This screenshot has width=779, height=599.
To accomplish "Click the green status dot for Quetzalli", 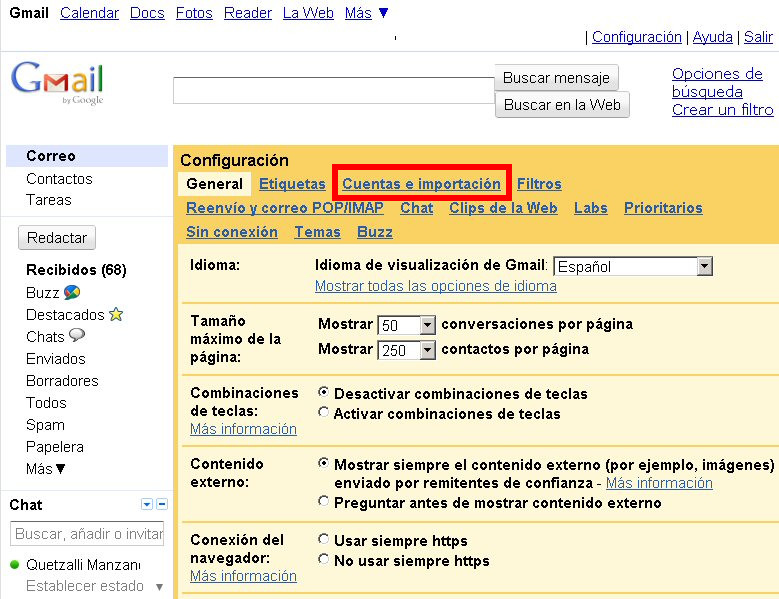I will pyautogui.click(x=14, y=565).
